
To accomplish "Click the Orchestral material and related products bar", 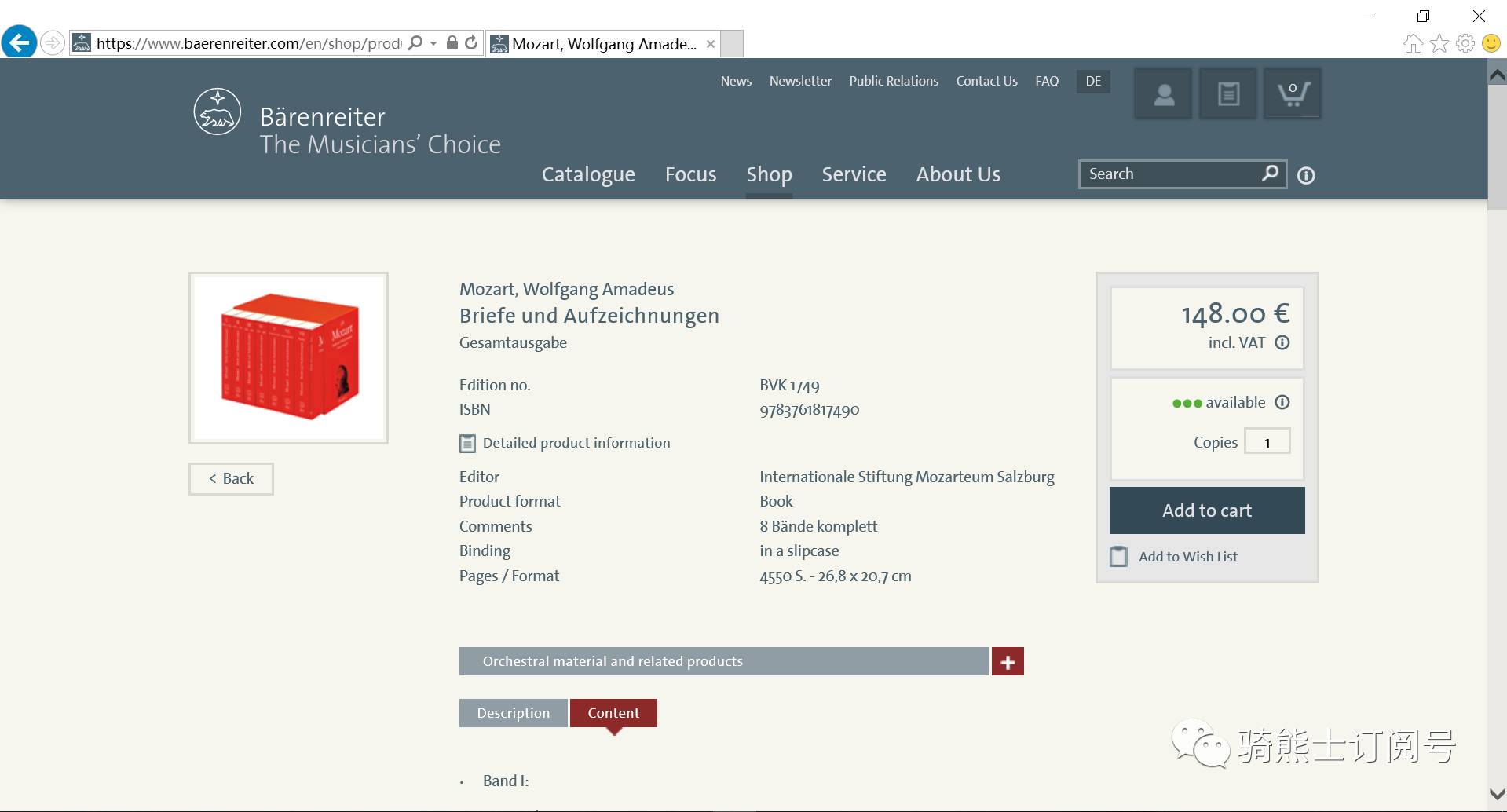I will 724,662.
